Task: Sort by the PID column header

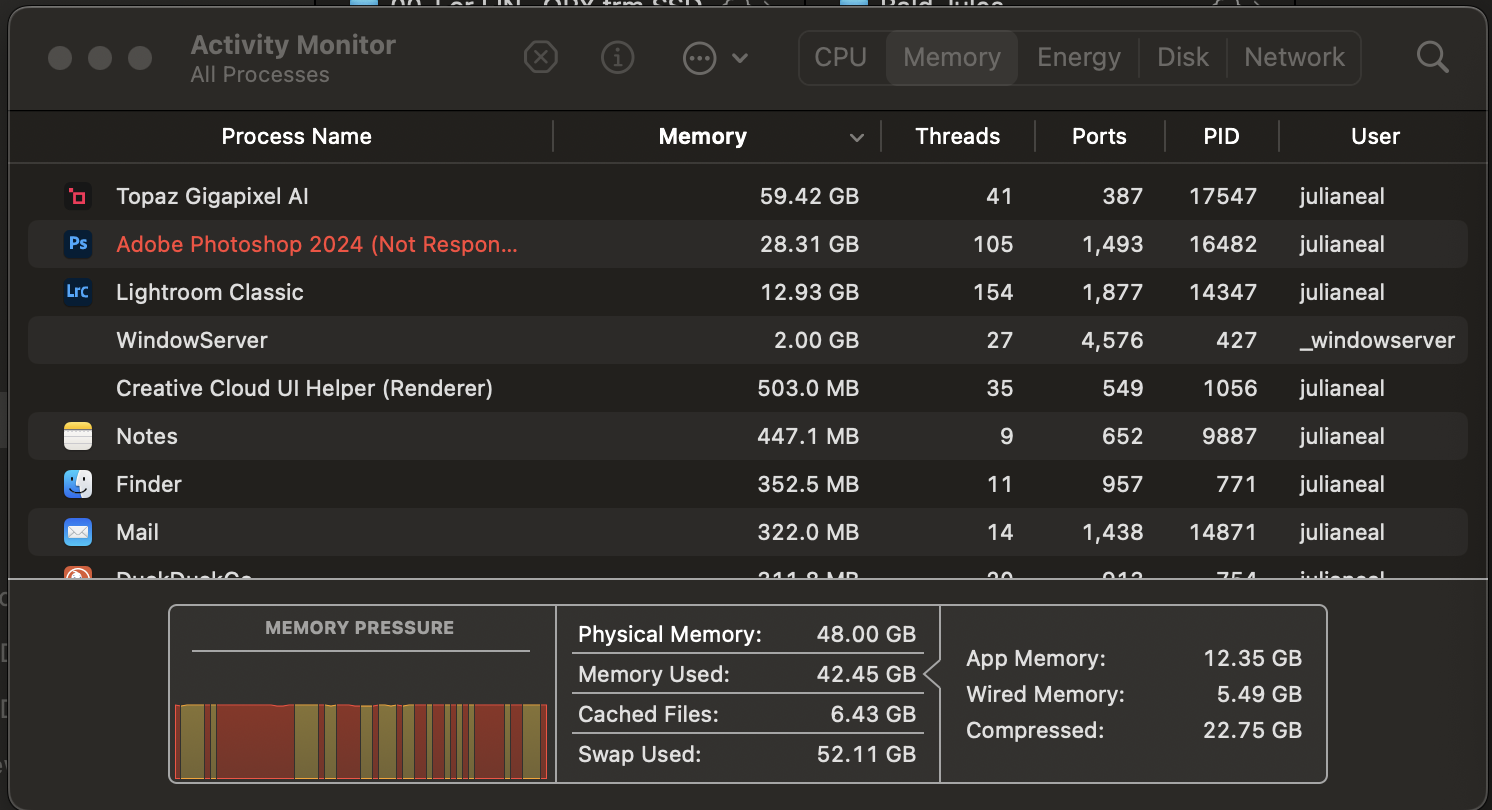Action: tap(1221, 137)
